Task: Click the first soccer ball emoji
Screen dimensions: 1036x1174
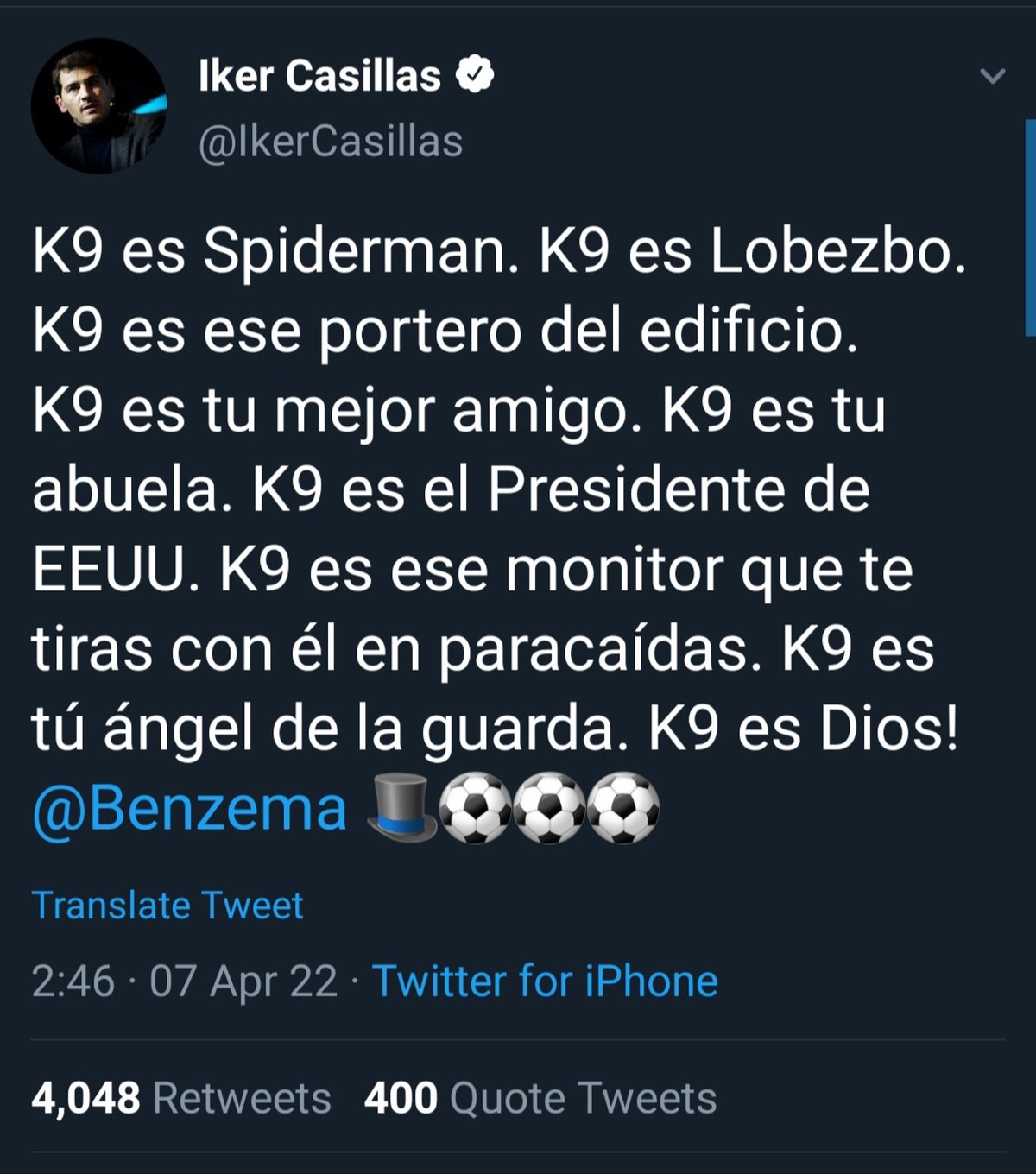Action: click(x=476, y=808)
